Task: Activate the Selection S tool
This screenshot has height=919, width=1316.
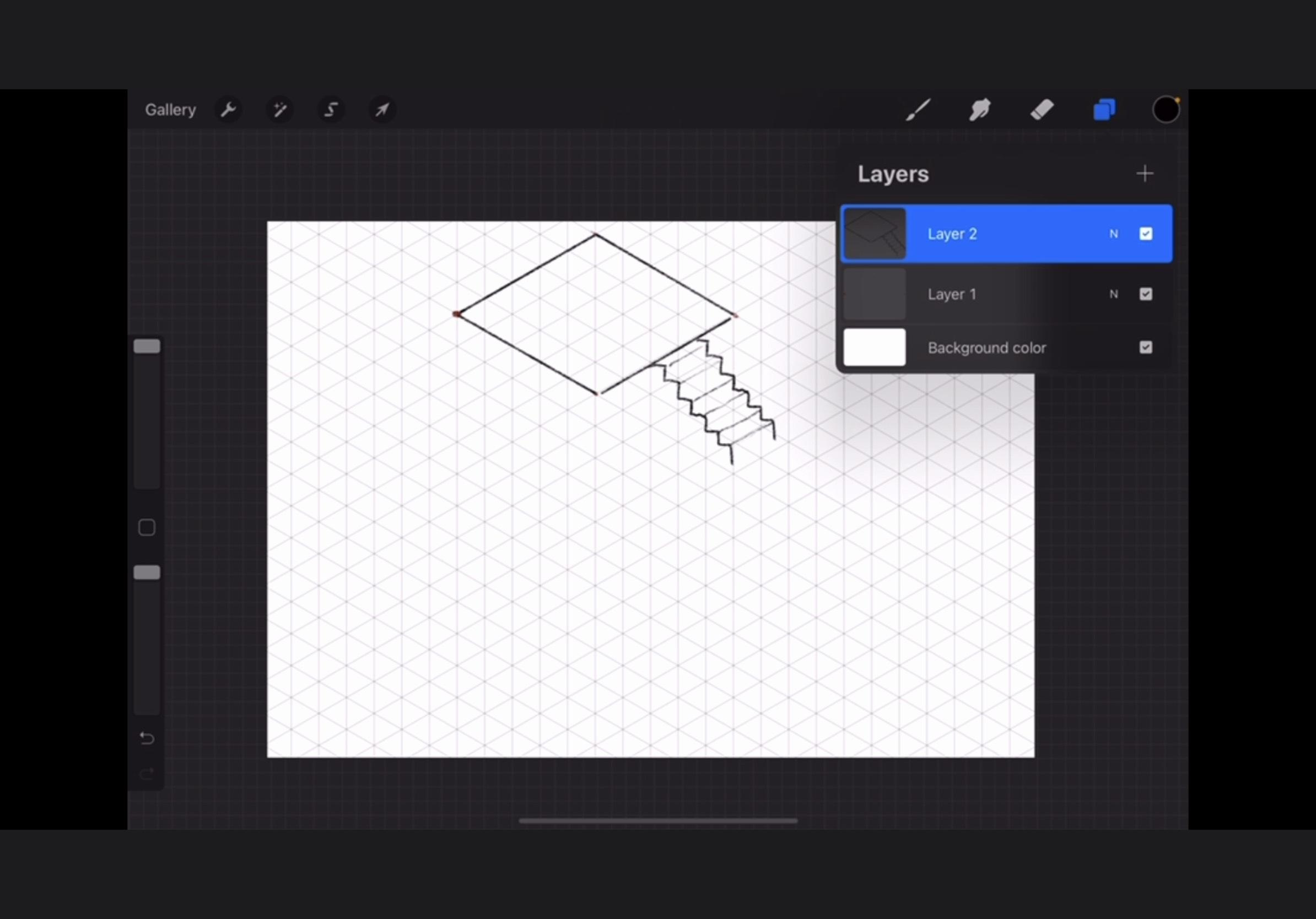Action: coord(331,110)
